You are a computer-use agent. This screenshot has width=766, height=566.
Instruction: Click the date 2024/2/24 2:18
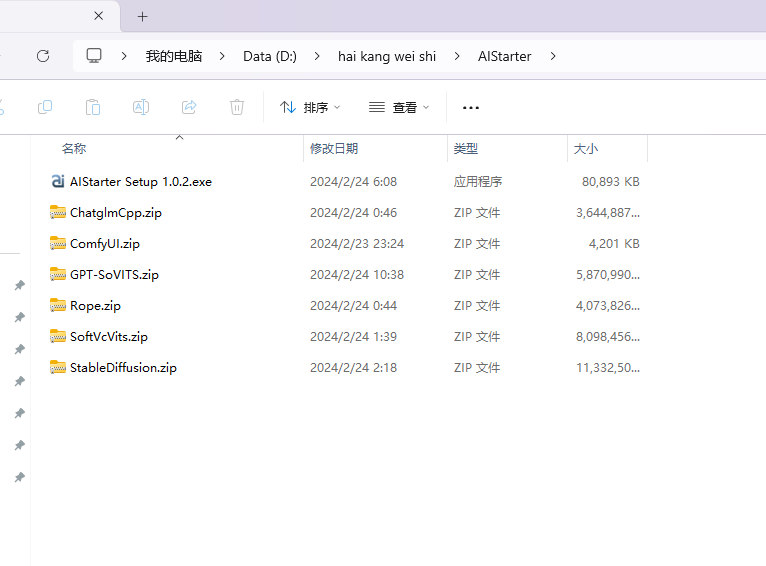[x=353, y=368]
